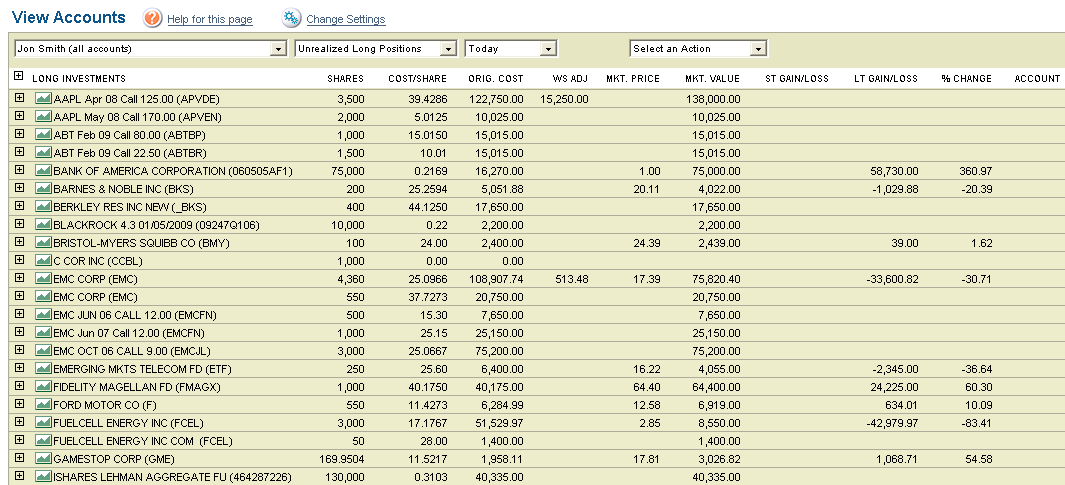Click the FIDELITY MAGELLAN FD (FMAGX) name
The height and width of the screenshot is (485, 1065).
(x=137, y=388)
